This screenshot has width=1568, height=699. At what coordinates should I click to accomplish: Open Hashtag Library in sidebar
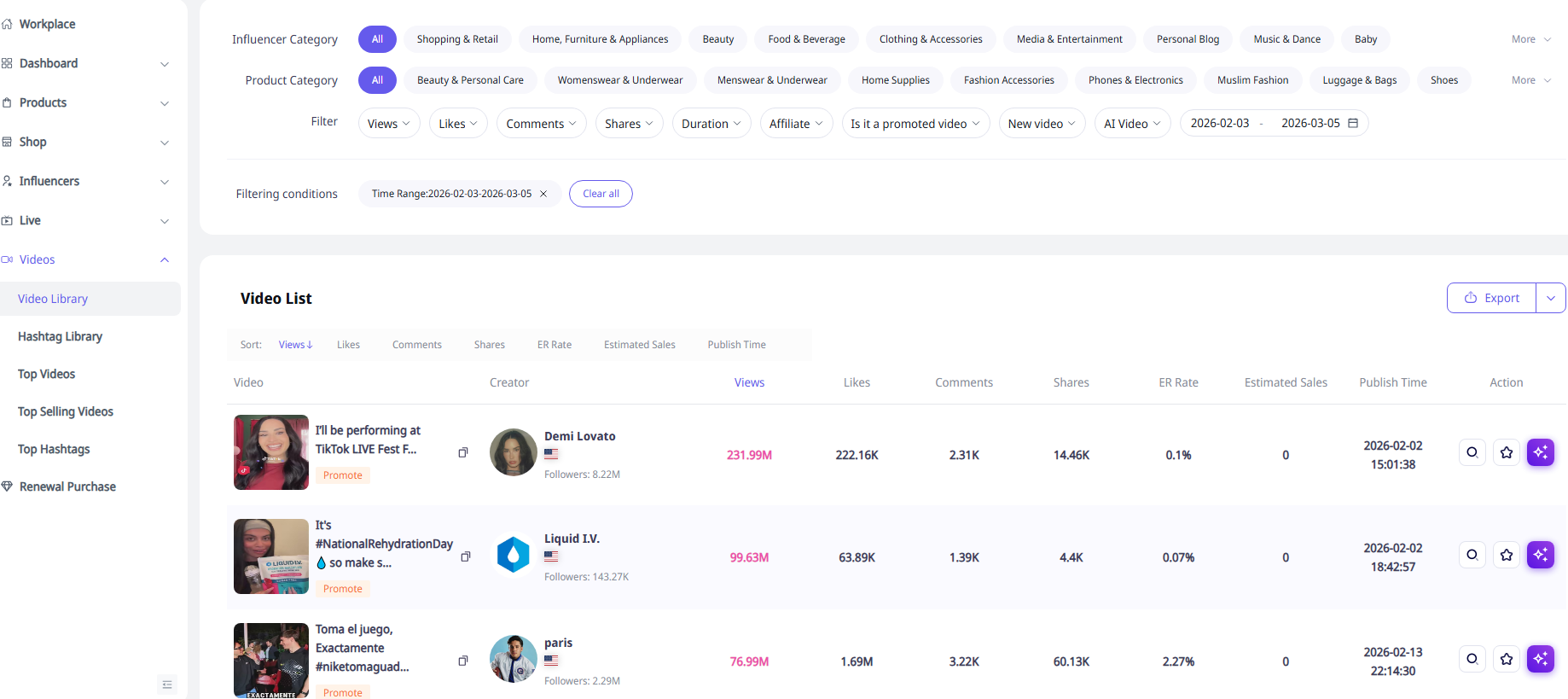tap(60, 336)
